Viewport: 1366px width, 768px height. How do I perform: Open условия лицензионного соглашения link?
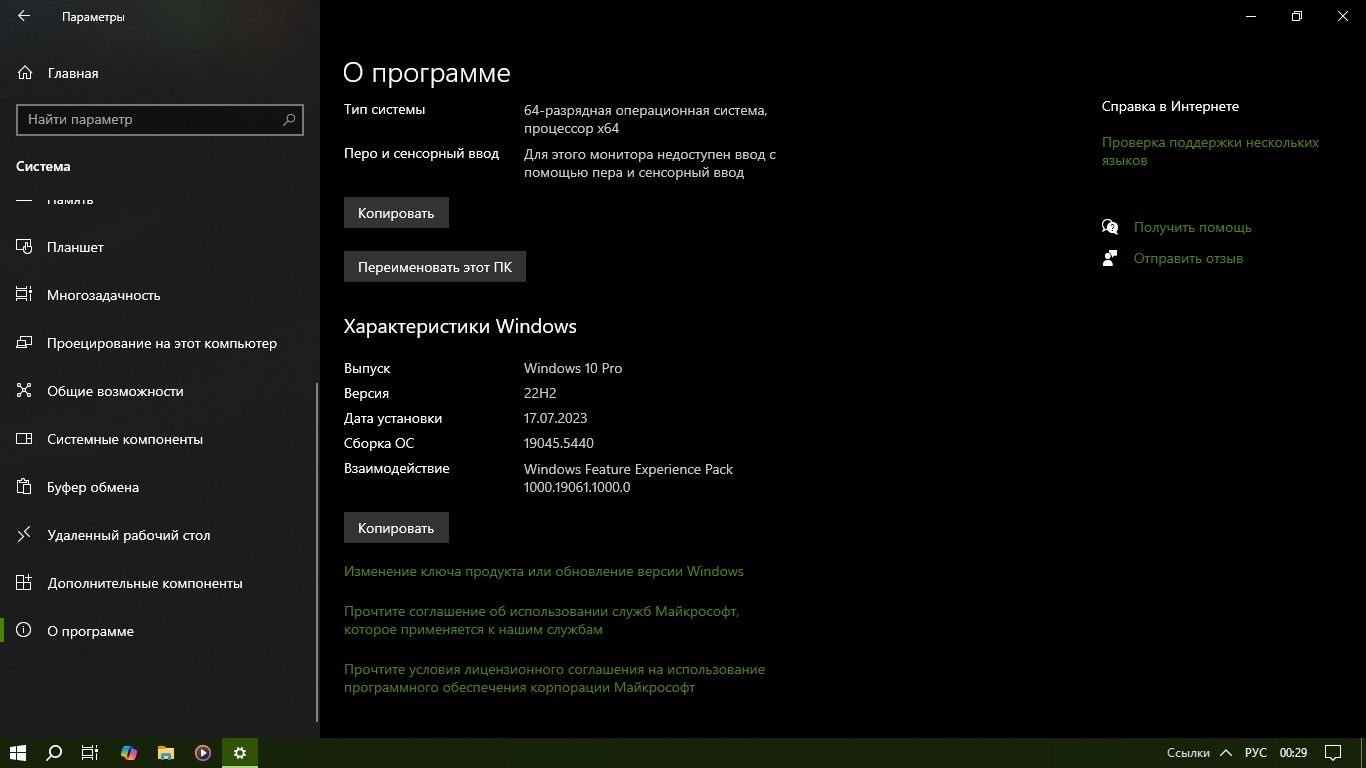[x=554, y=678]
